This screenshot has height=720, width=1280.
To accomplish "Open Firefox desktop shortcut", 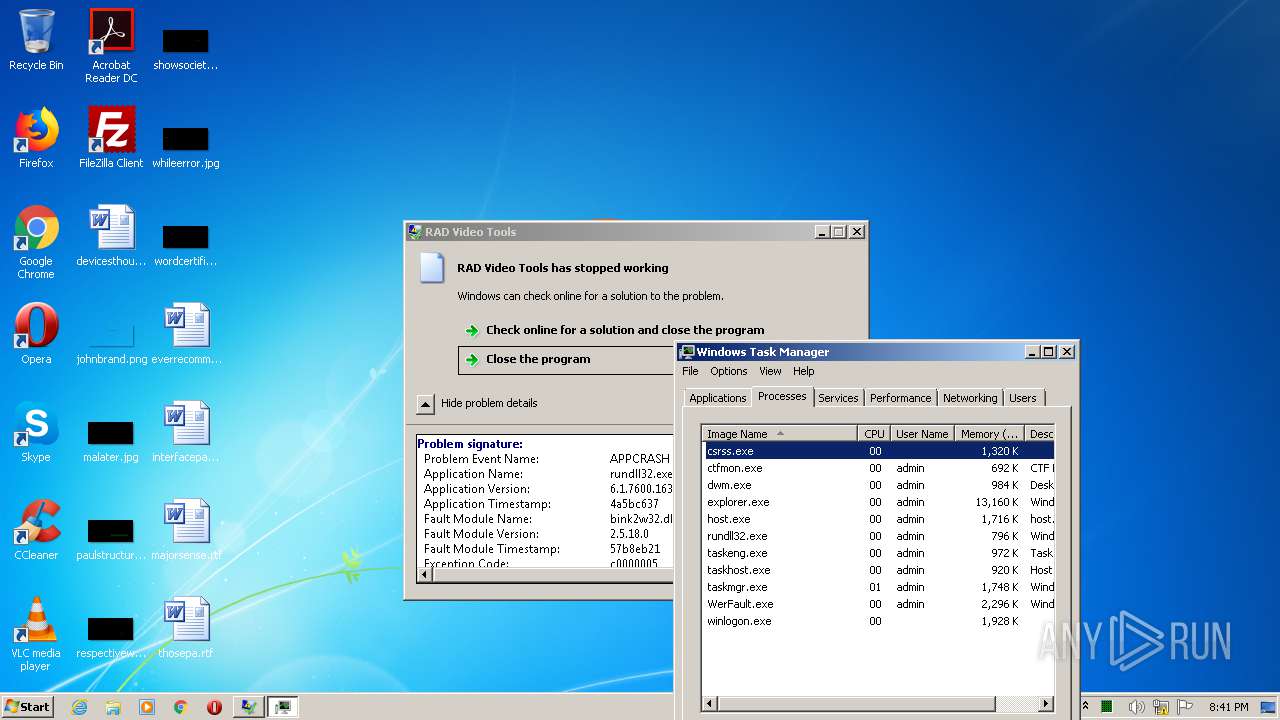I will click(x=36, y=138).
